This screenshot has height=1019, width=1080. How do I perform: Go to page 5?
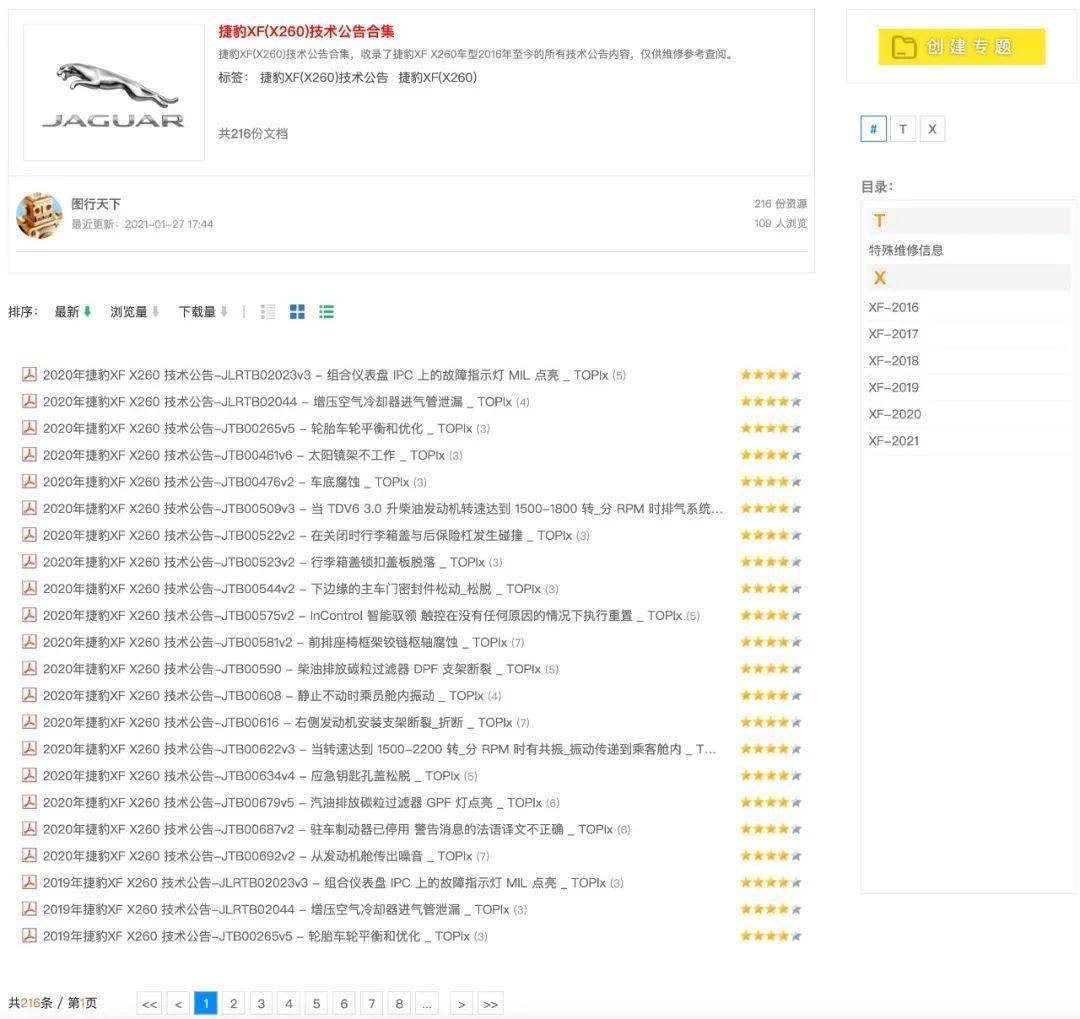pyautogui.click(x=316, y=1003)
